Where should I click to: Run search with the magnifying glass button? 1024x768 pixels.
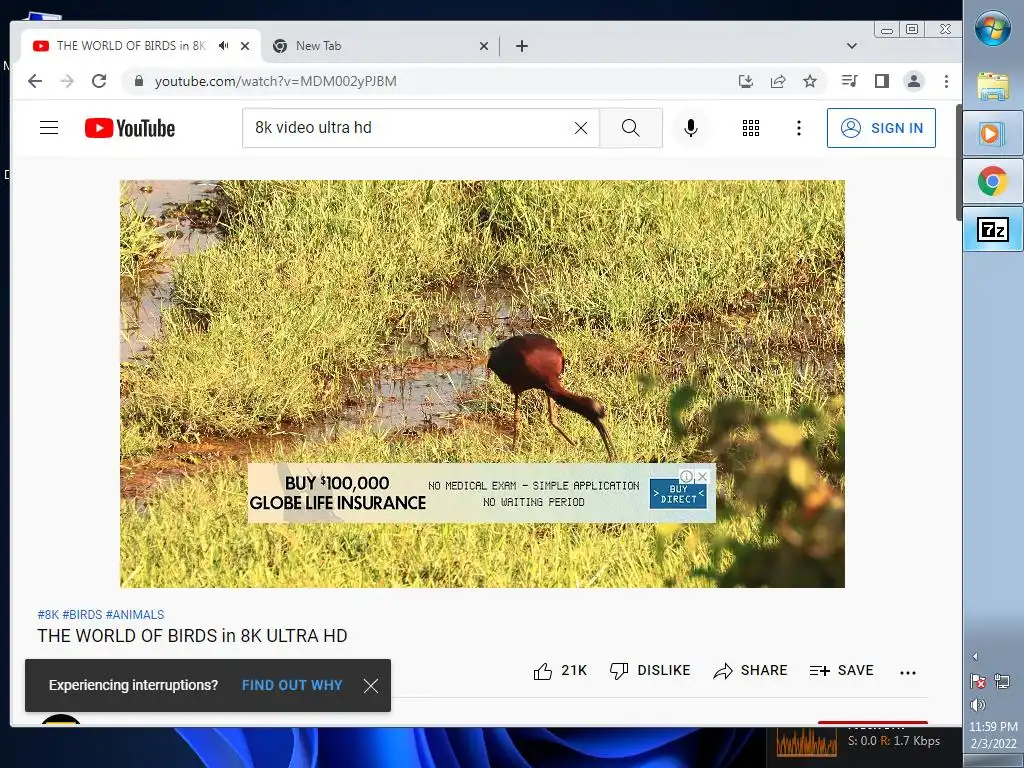point(631,128)
